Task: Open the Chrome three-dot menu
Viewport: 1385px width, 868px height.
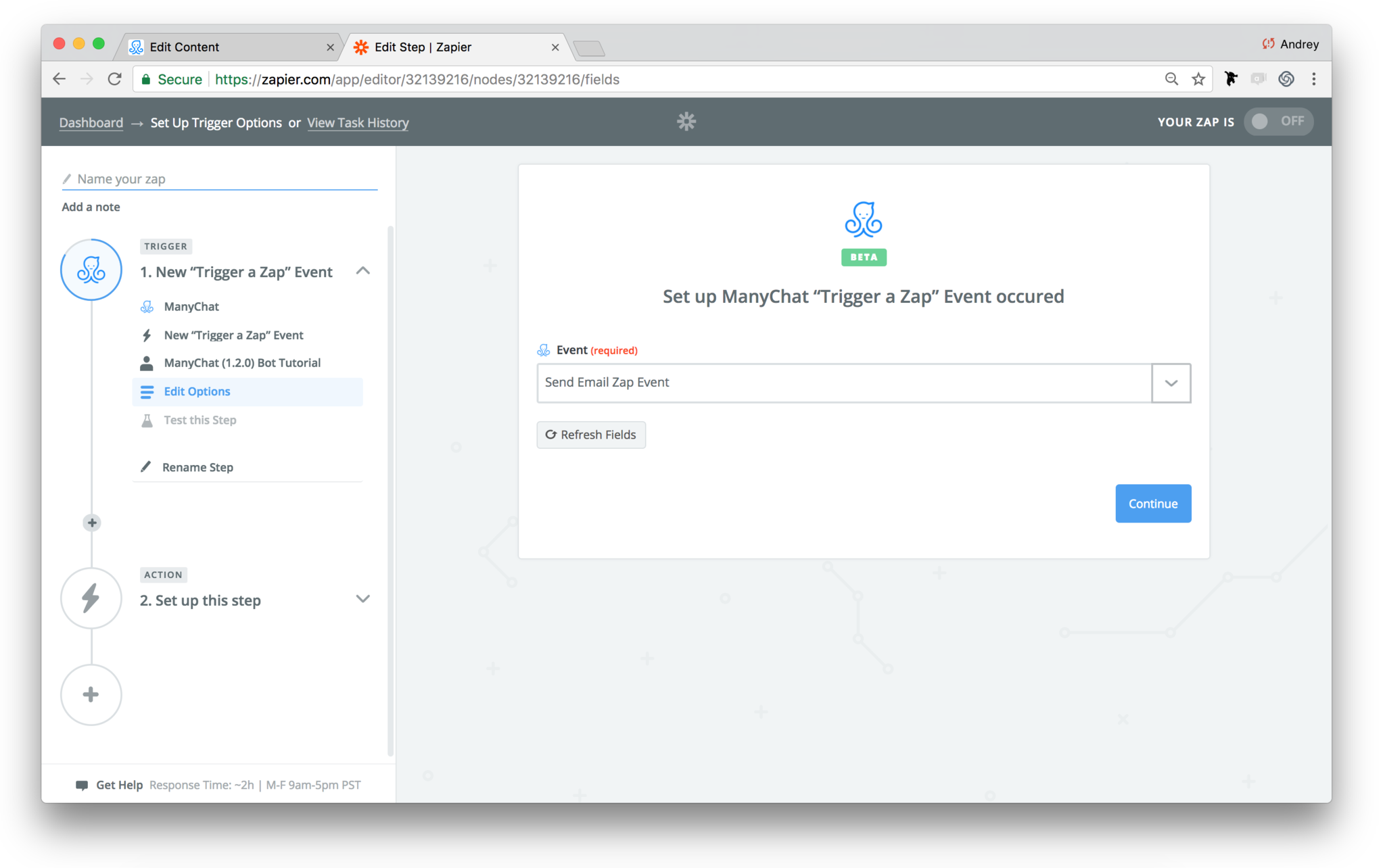Action: pos(1314,79)
